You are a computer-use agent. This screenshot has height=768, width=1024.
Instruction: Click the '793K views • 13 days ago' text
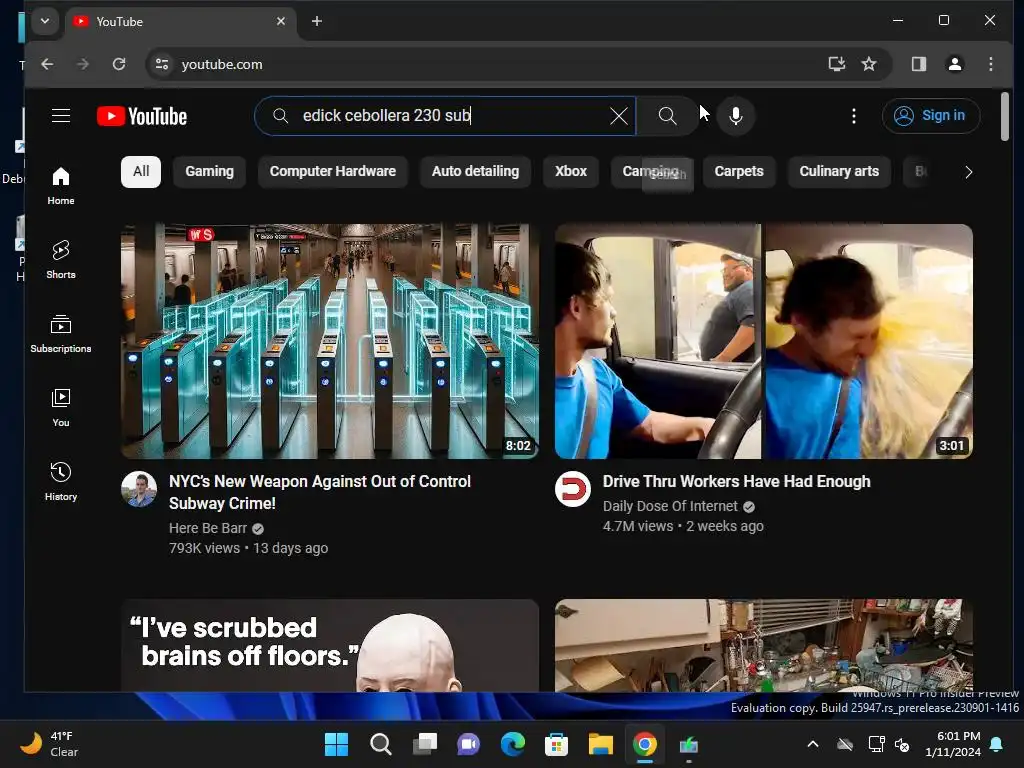tap(248, 549)
